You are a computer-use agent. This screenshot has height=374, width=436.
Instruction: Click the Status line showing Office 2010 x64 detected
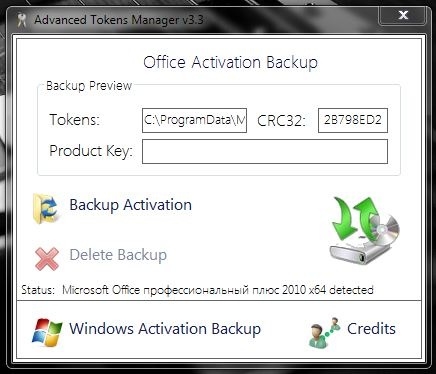coord(197,290)
